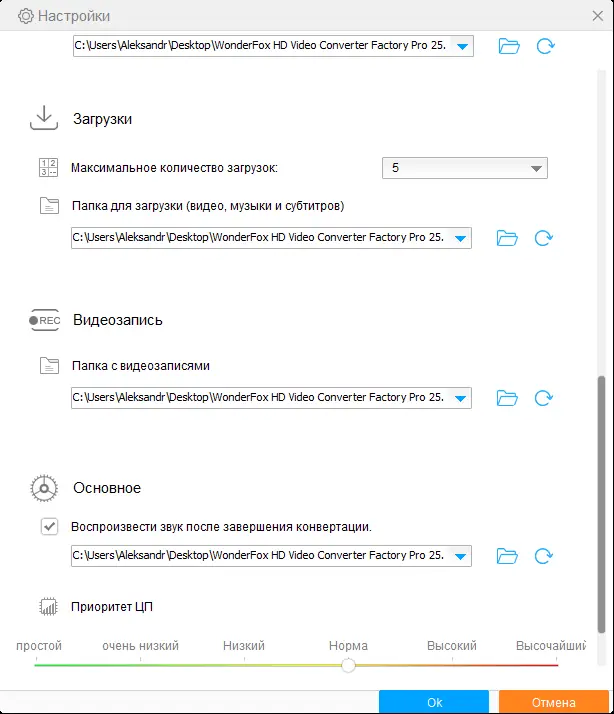
Task: Expand sound file path dropdown
Action: (461, 556)
